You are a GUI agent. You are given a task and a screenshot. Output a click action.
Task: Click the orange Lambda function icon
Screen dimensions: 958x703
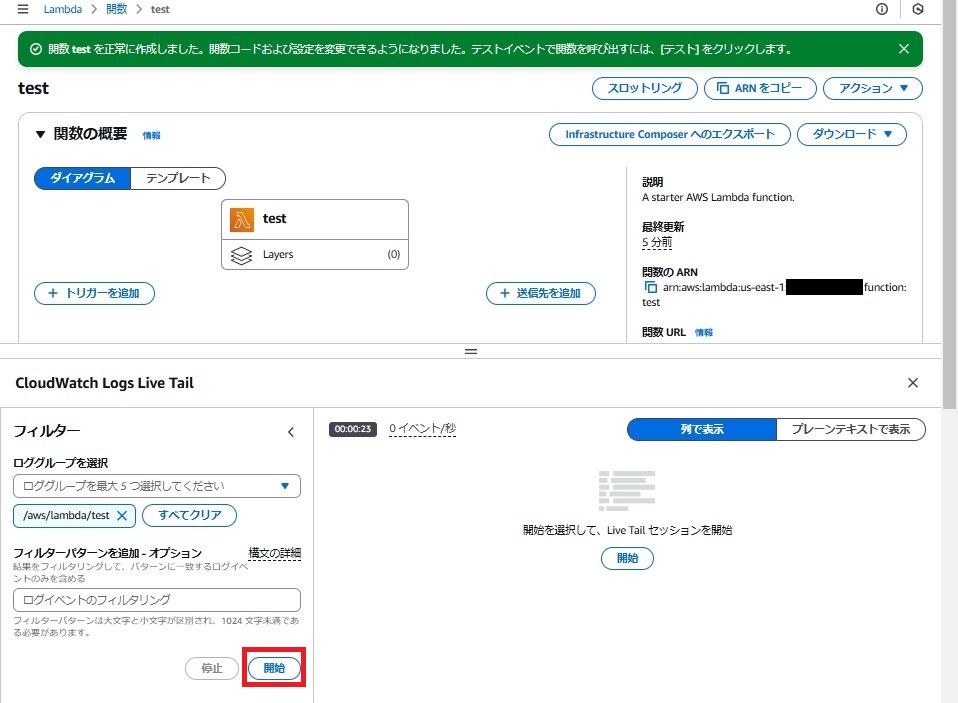click(242, 220)
